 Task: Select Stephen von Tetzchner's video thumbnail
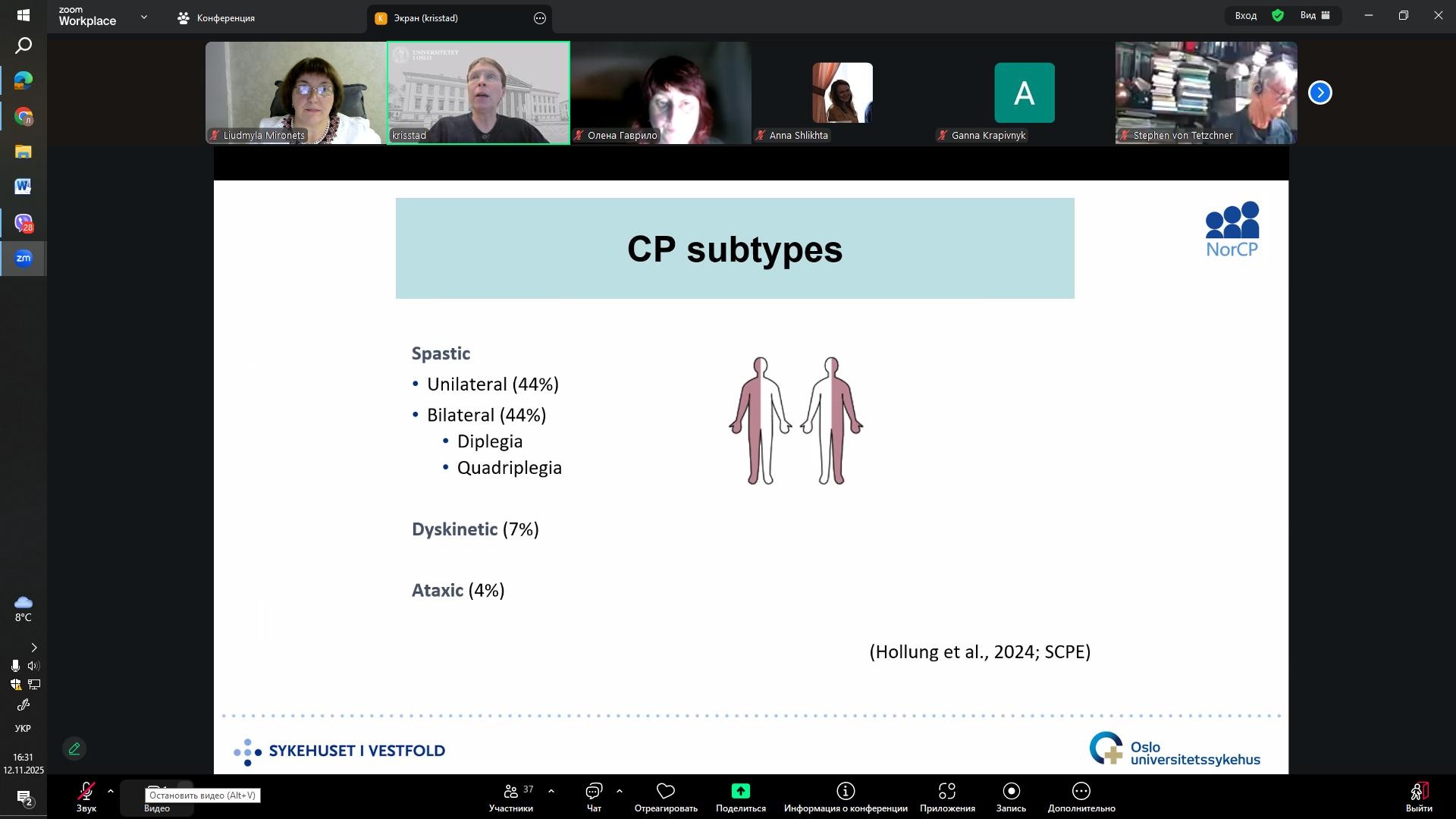pos(1206,93)
